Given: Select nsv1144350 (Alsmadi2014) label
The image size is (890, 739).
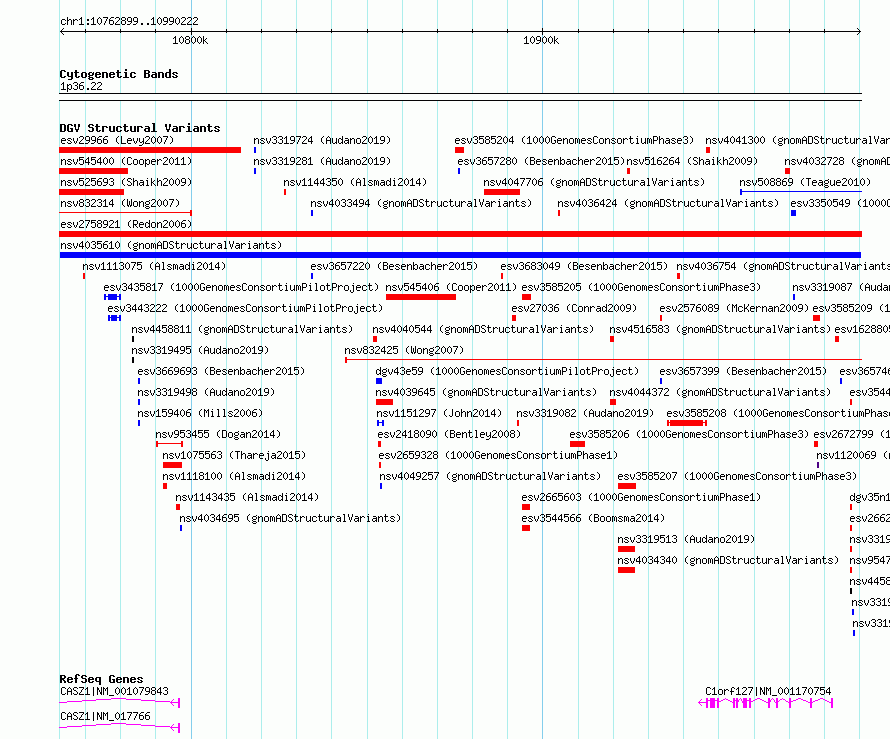Looking at the screenshot, I should pyautogui.click(x=355, y=182).
